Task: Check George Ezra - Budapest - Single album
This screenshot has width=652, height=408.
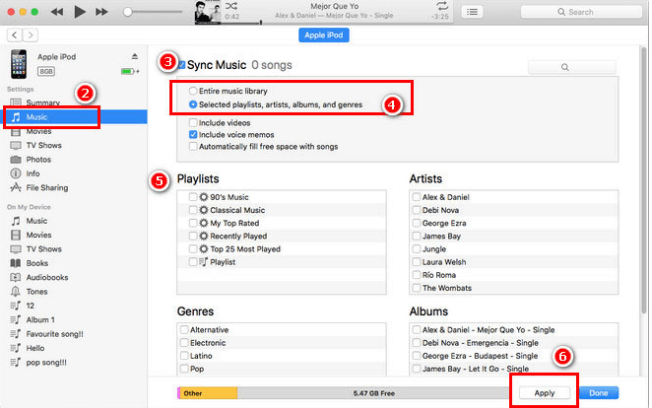Action: [416, 356]
